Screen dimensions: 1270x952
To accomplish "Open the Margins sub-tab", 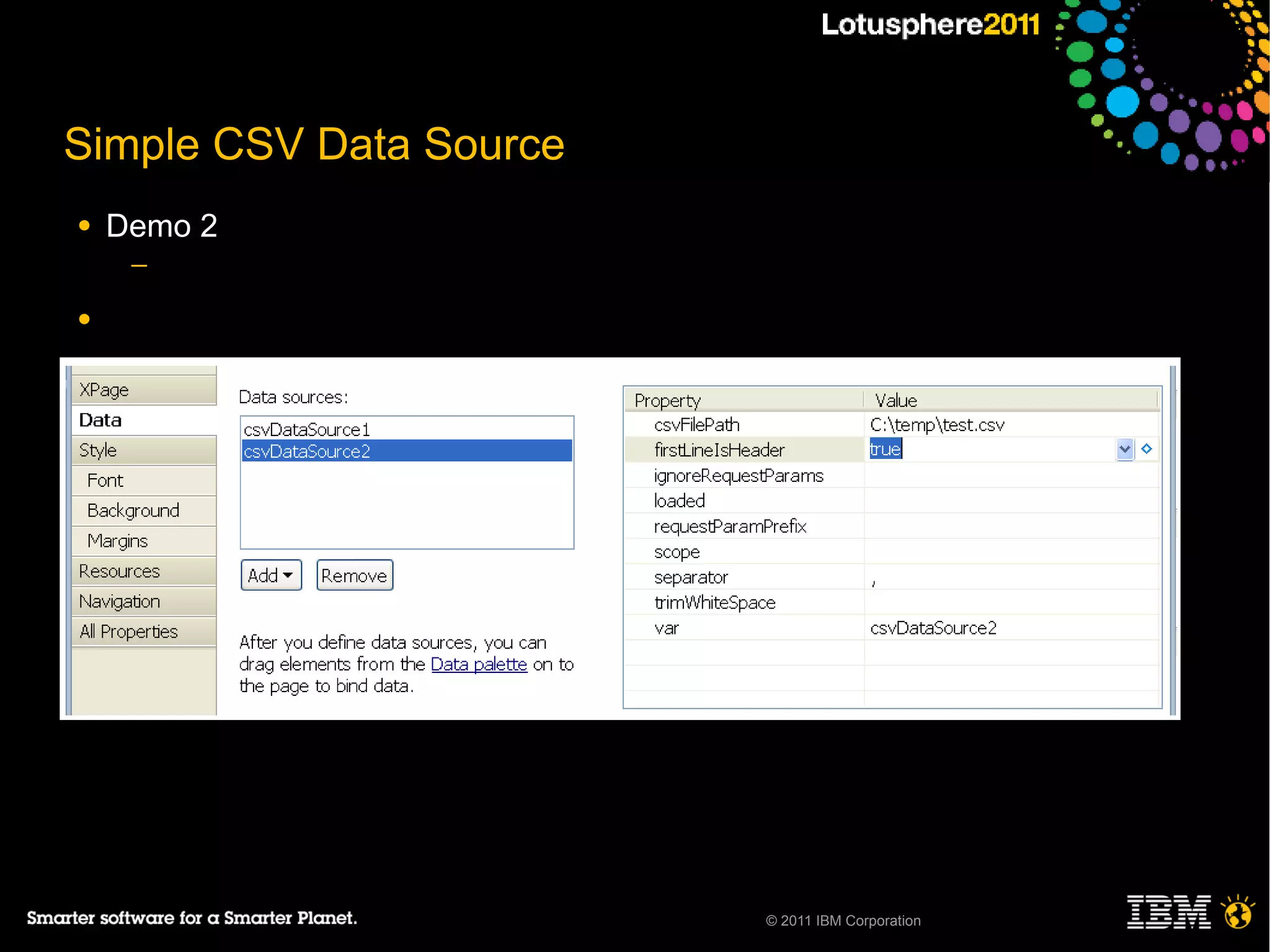I will (144, 541).
